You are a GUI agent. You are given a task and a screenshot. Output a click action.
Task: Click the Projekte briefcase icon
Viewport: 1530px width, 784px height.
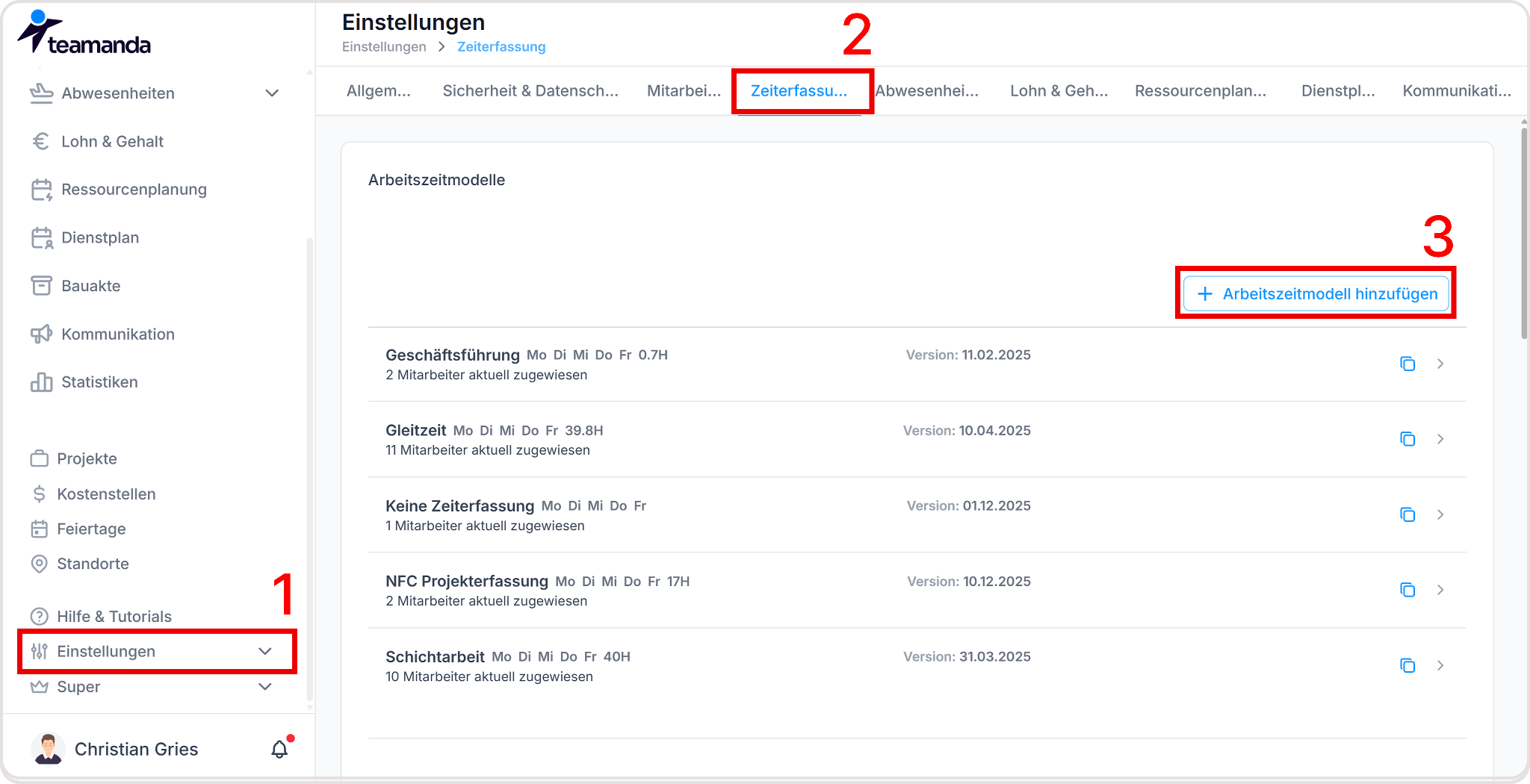(39, 458)
